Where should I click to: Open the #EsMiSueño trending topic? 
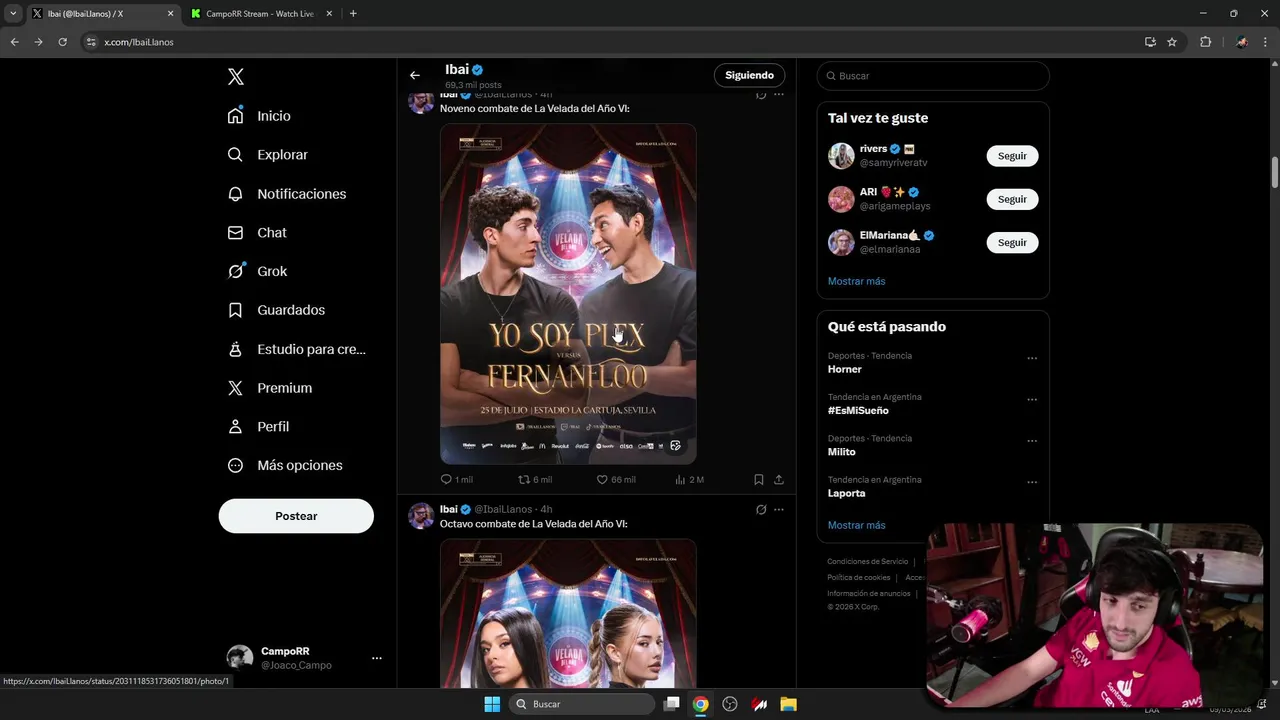(858, 411)
